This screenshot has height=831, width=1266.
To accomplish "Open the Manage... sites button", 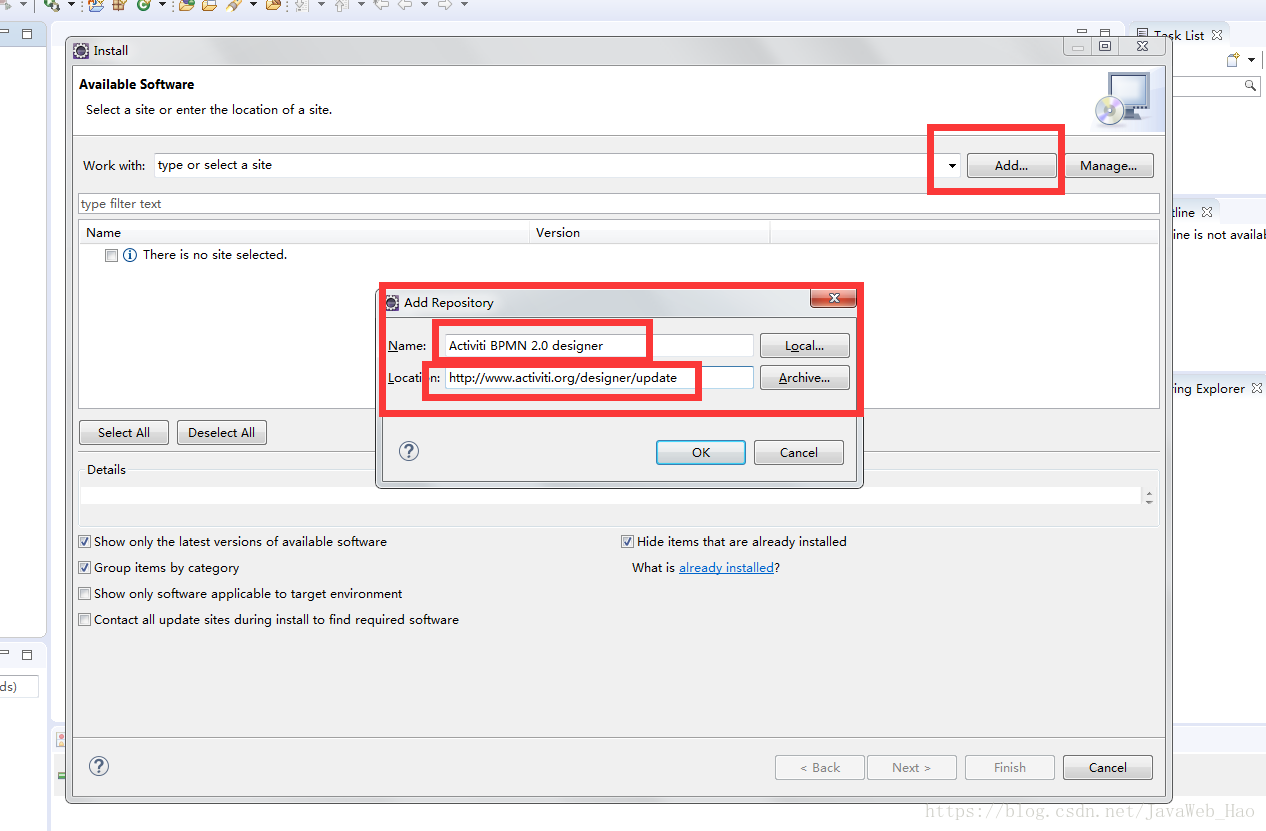I will 1108,166.
